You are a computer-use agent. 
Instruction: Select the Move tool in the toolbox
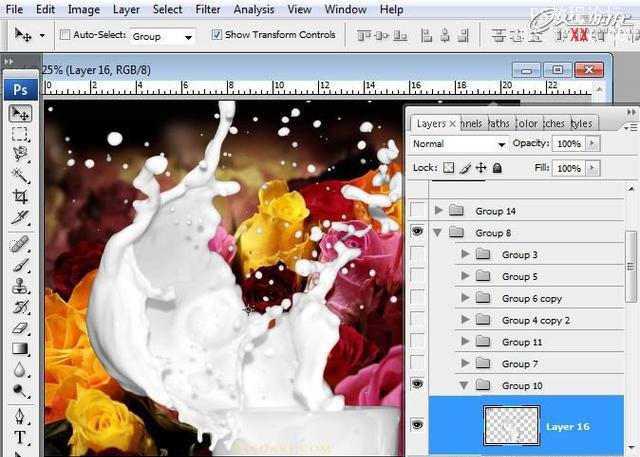click(x=20, y=113)
